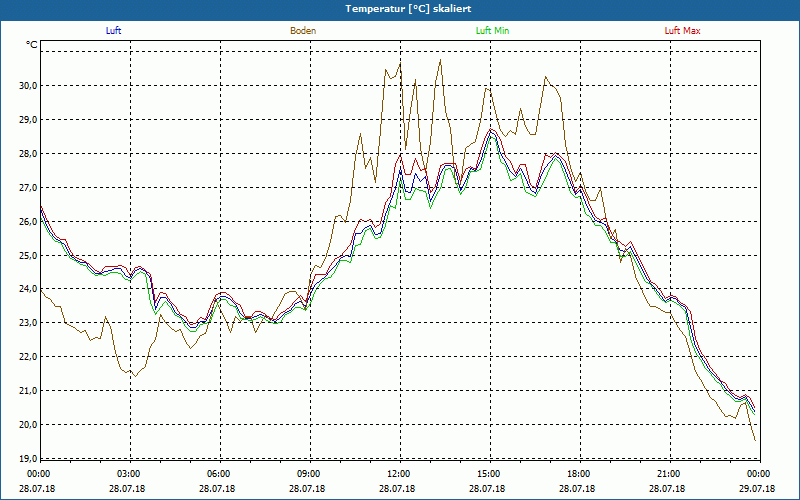Click the '23,0' y-axis value
The image size is (800, 500).
click(x=29, y=323)
